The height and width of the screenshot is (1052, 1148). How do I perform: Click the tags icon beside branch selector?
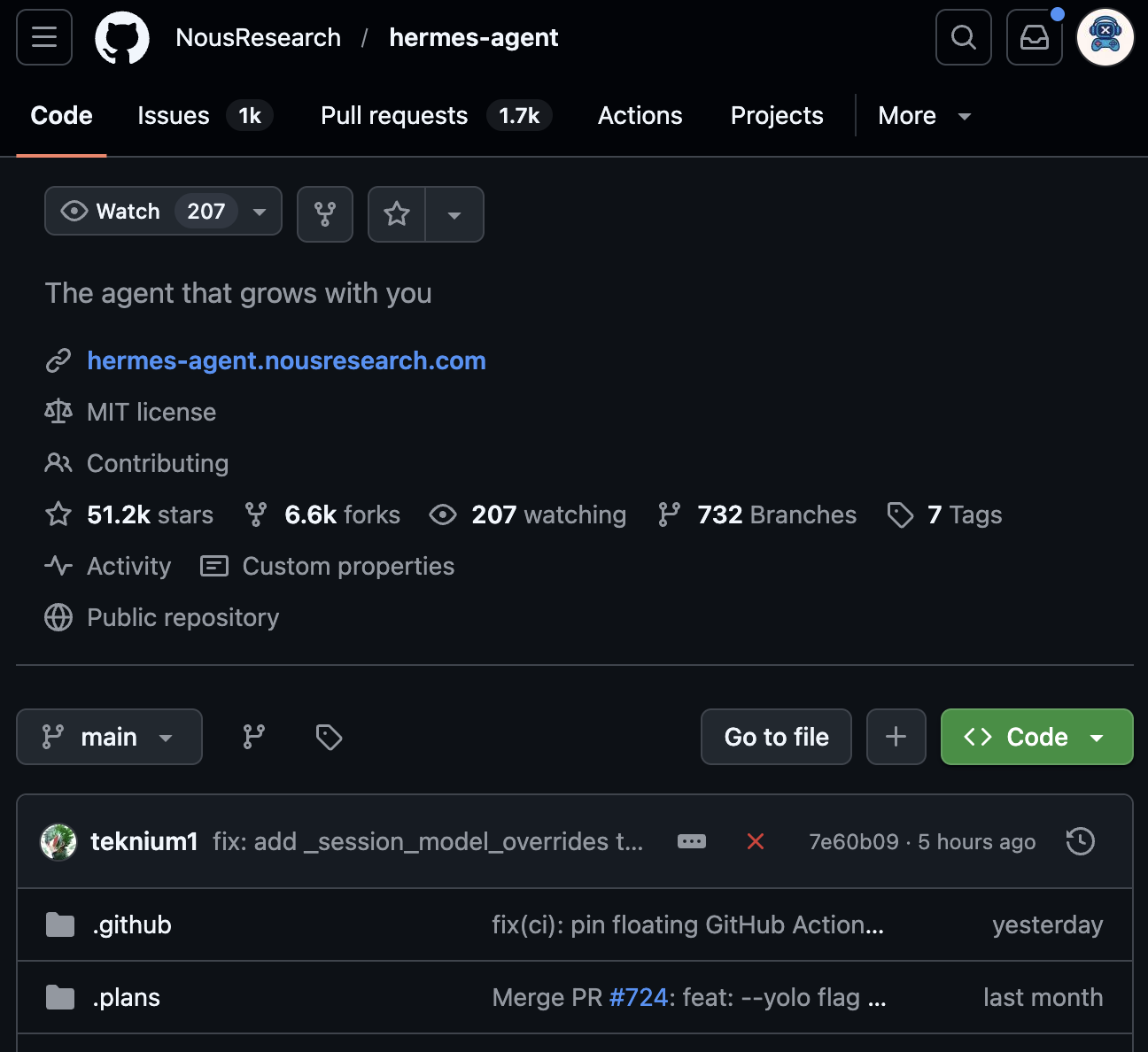329,737
